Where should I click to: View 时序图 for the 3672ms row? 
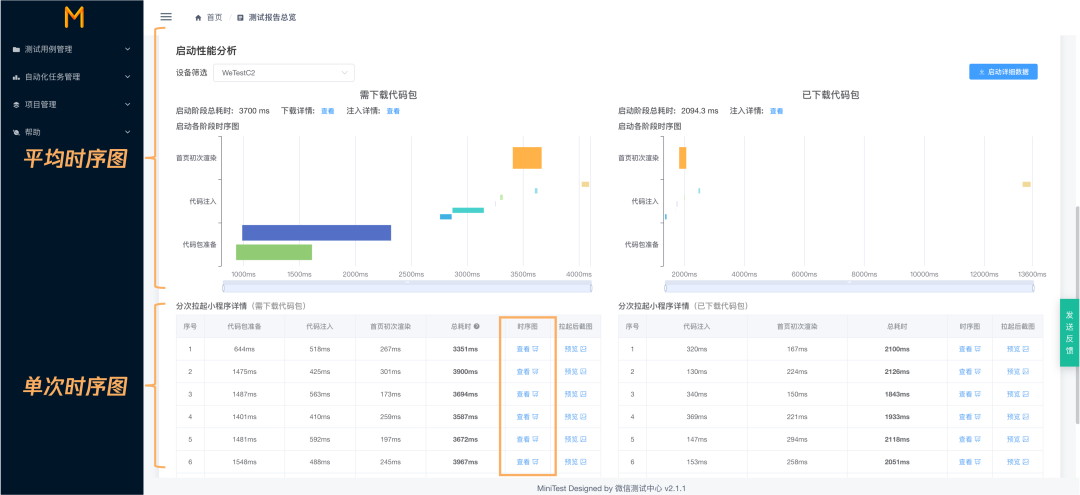(527, 439)
